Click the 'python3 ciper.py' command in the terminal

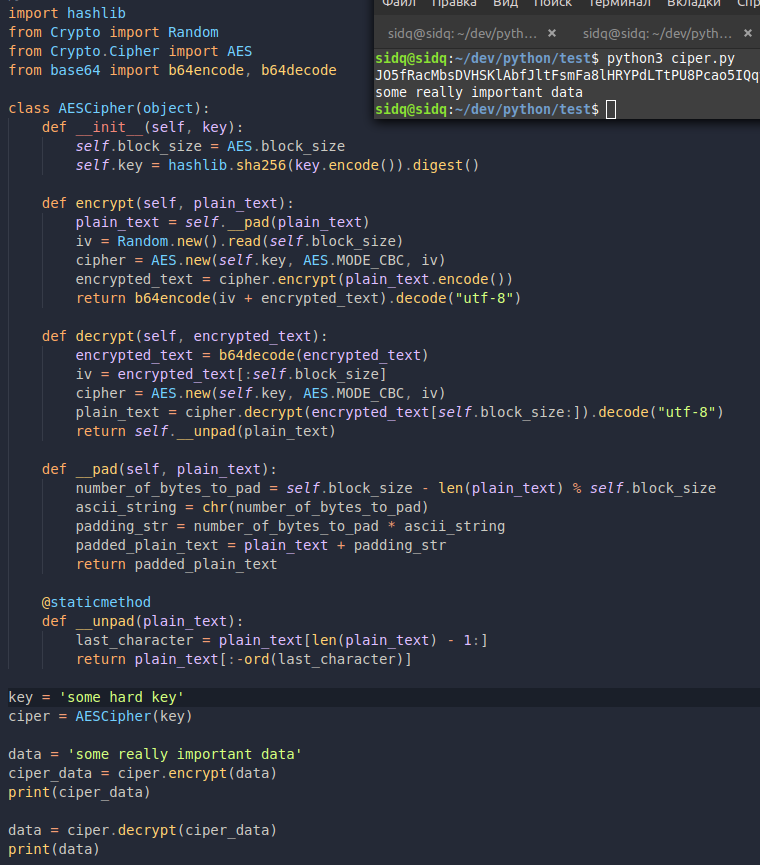point(671,58)
